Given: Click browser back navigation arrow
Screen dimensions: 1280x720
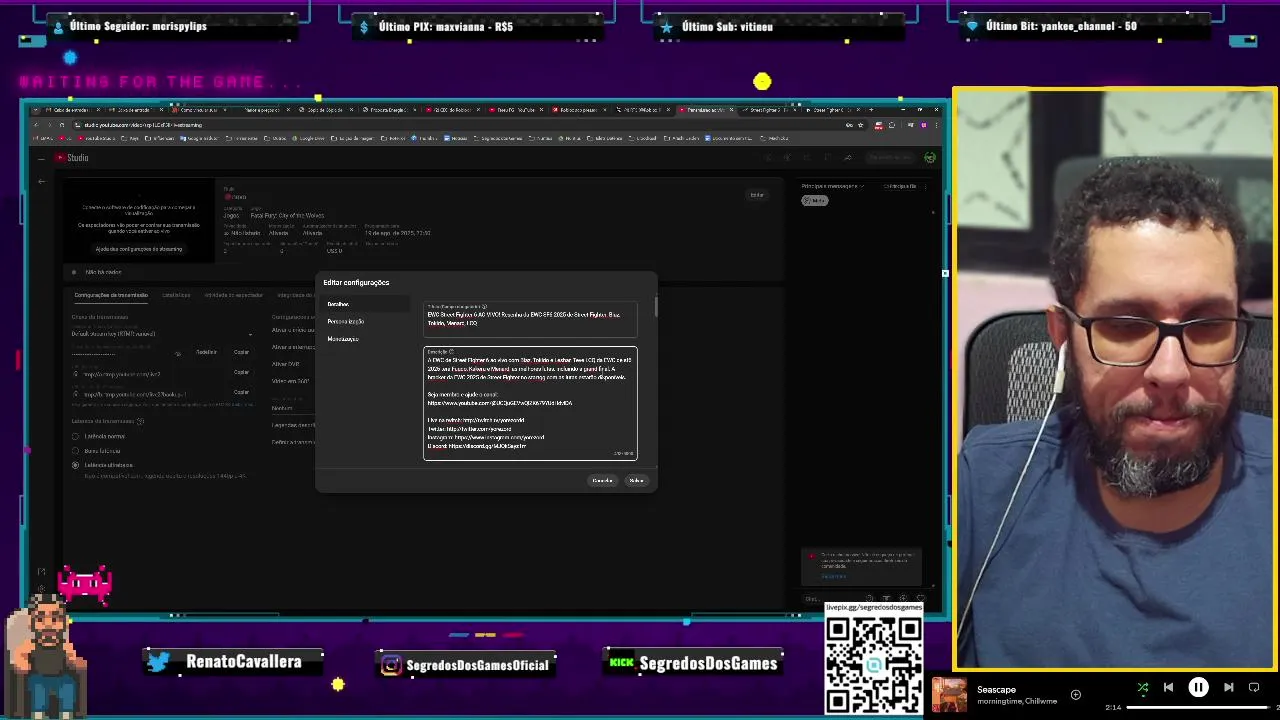Looking at the screenshot, I should (x=38, y=125).
